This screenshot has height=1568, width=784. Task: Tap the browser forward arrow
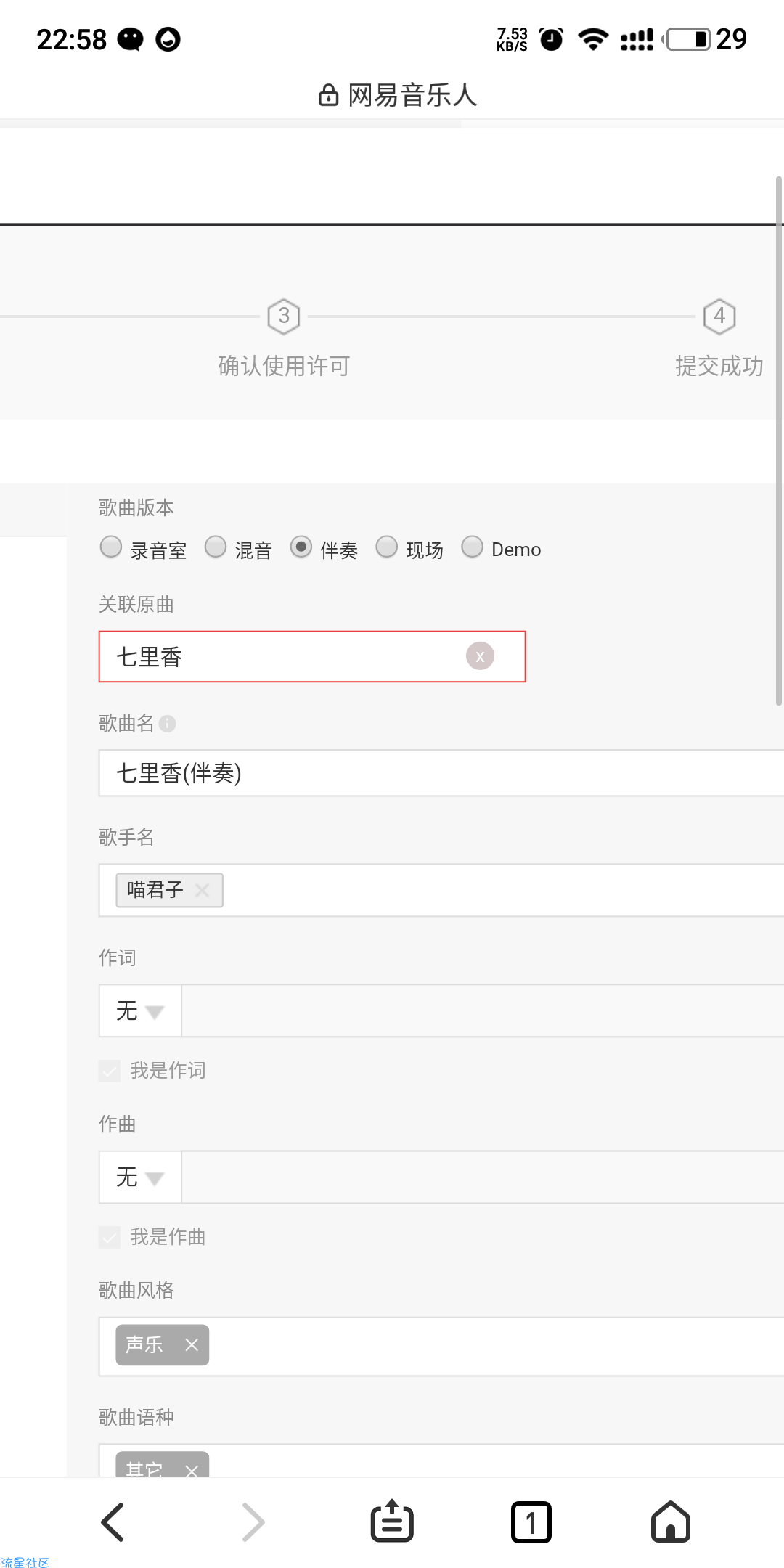(x=253, y=1522)
